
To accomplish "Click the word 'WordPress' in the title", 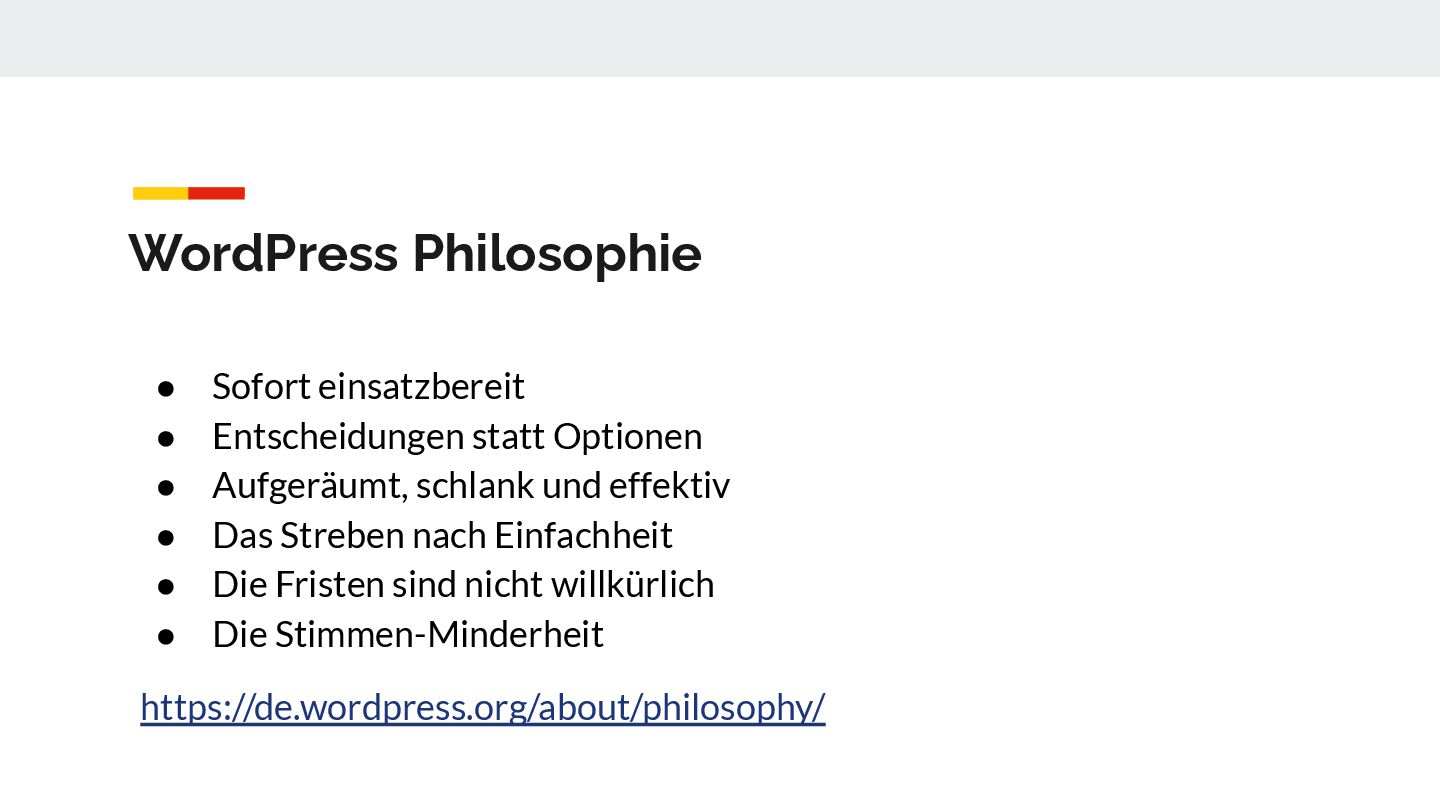I will point(263,253).
